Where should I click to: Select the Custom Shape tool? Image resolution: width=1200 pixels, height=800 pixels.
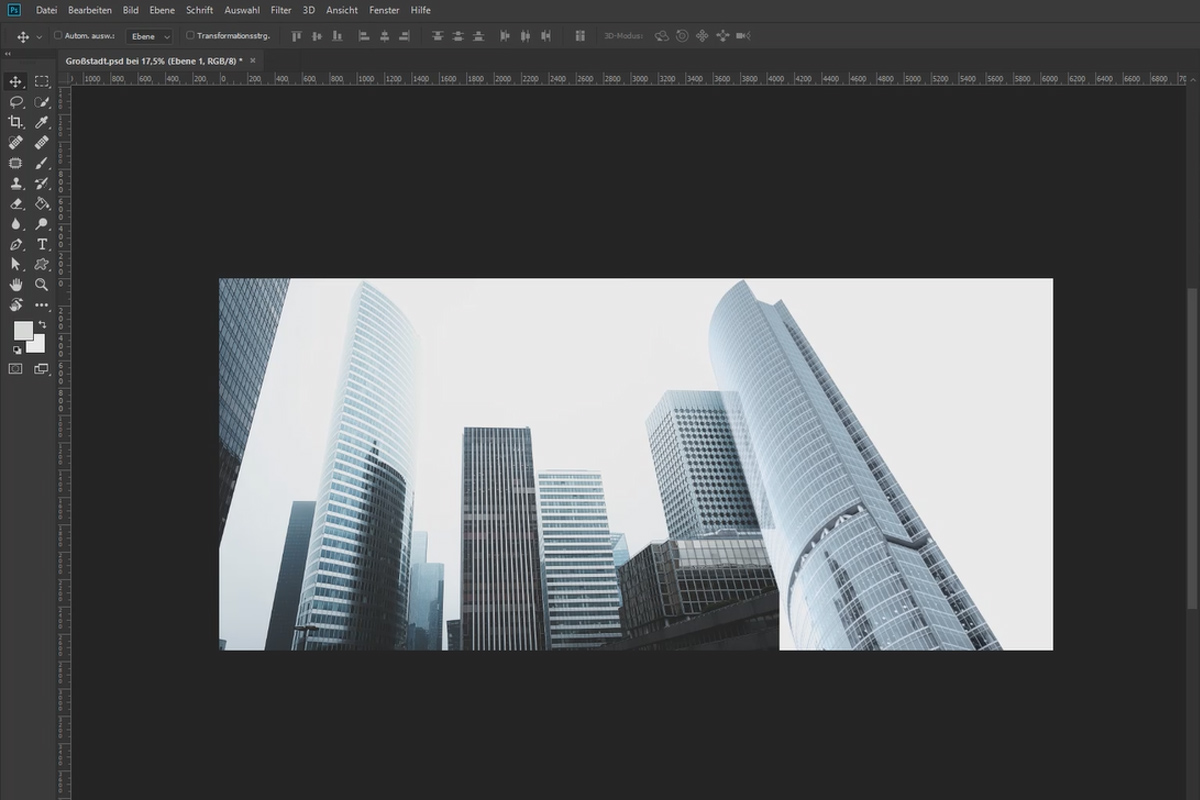point(42,264)
